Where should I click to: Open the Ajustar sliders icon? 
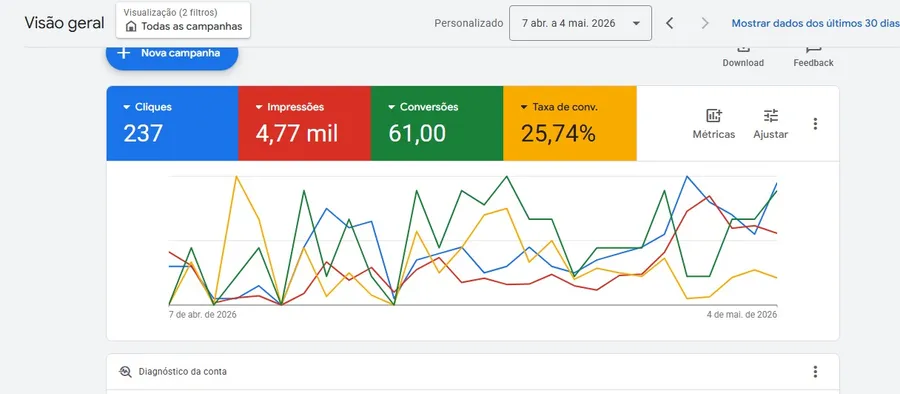(771, 116)
